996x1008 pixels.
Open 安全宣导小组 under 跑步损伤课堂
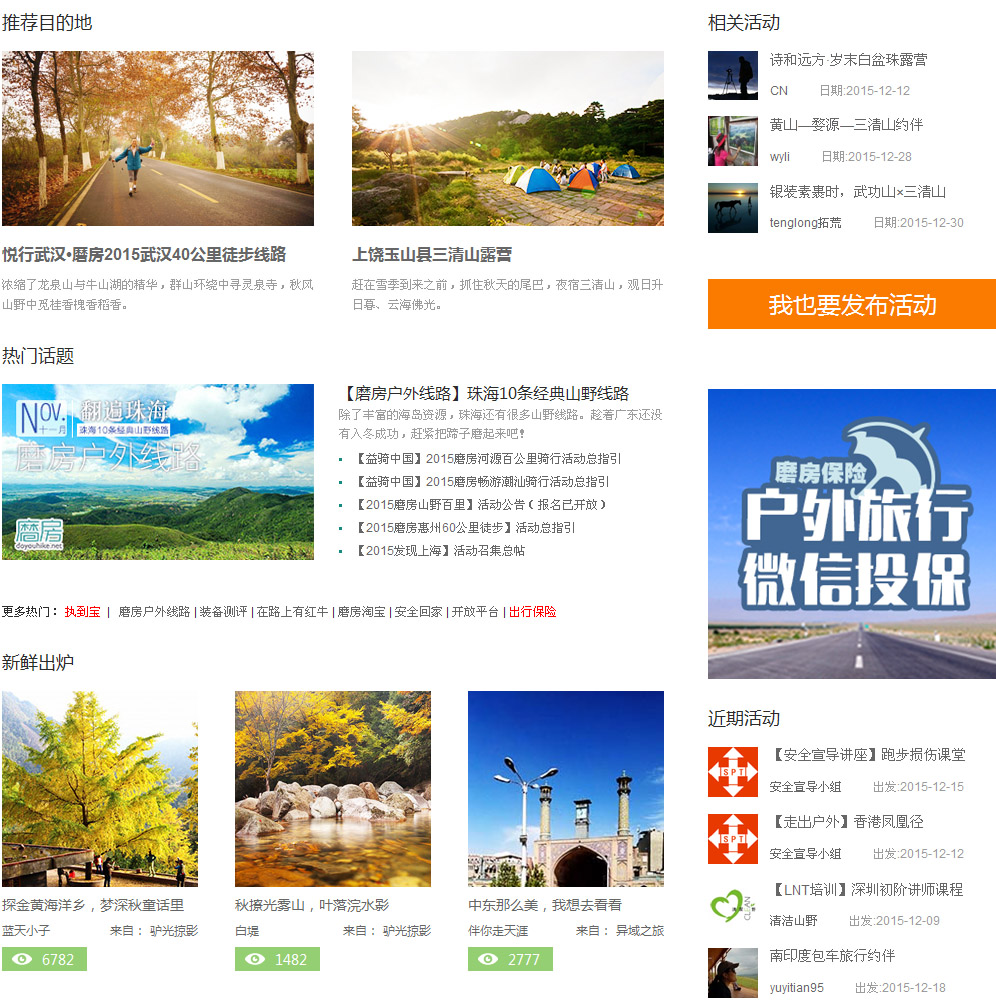(x=806, y=787)
